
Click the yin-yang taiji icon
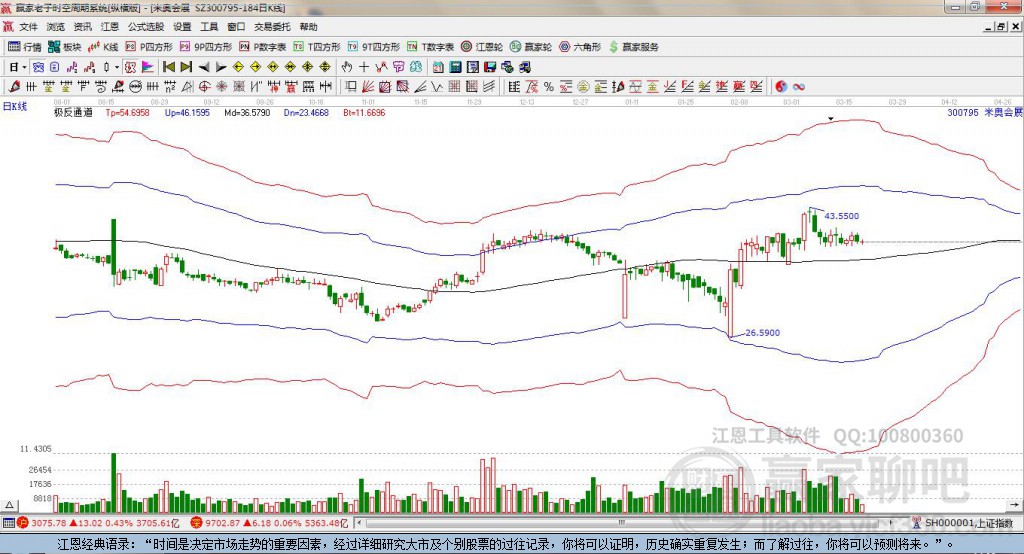coord(781,86)
